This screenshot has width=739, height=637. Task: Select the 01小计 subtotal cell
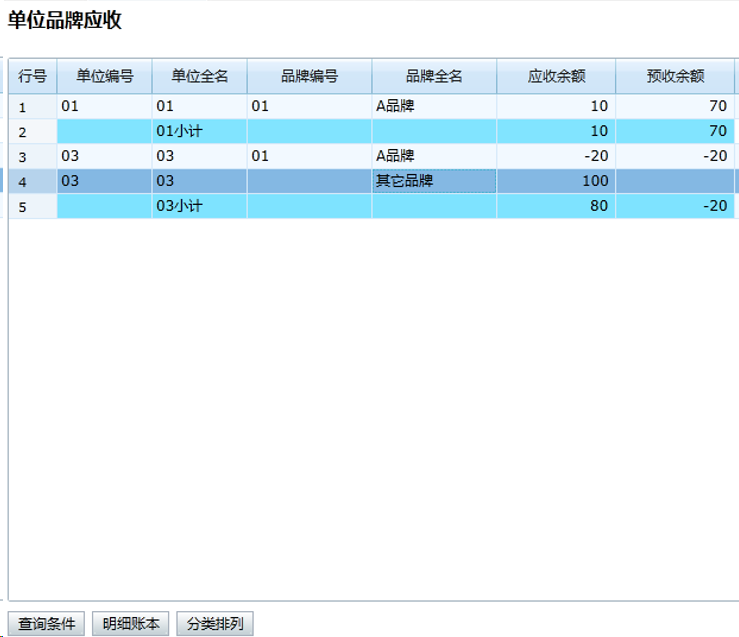pos(199,131)
